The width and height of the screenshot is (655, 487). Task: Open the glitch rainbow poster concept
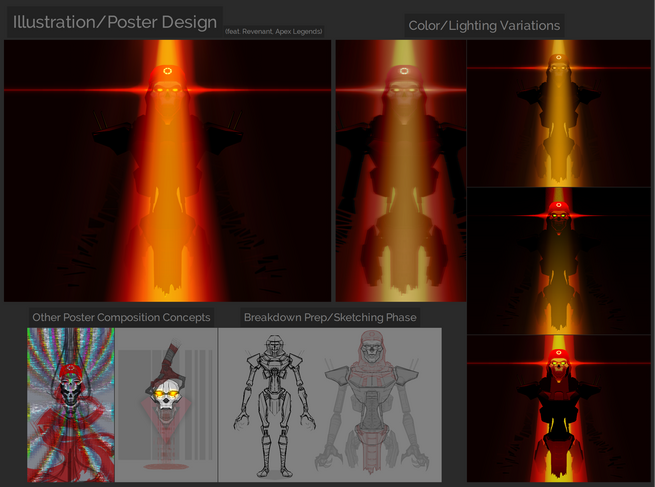[71, 405]
